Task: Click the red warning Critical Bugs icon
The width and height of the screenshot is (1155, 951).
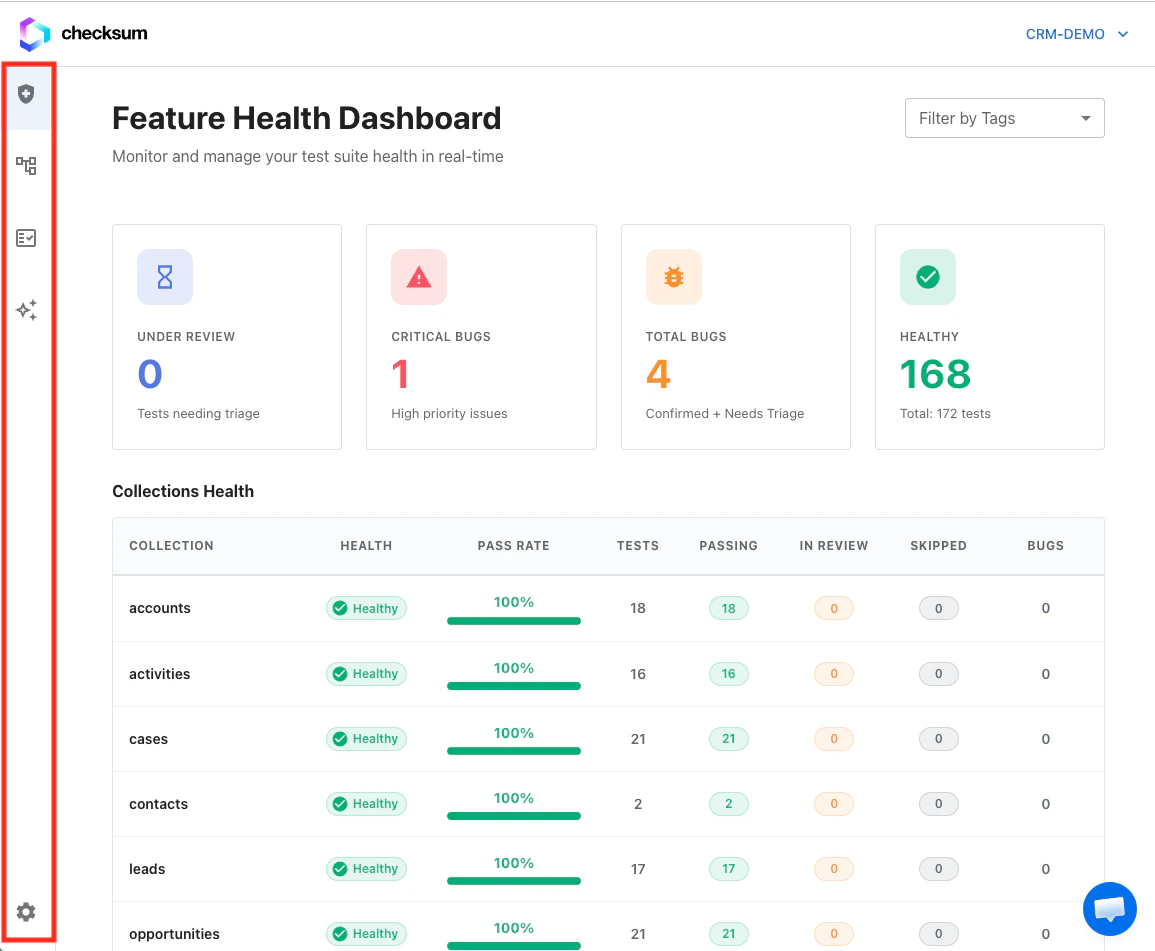Action: point(419,277)
